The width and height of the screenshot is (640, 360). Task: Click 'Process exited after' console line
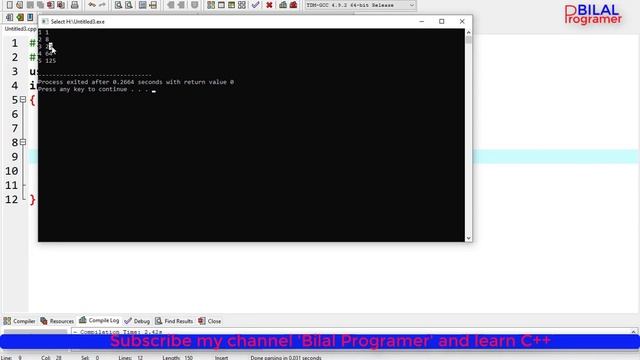click(136, 82)
